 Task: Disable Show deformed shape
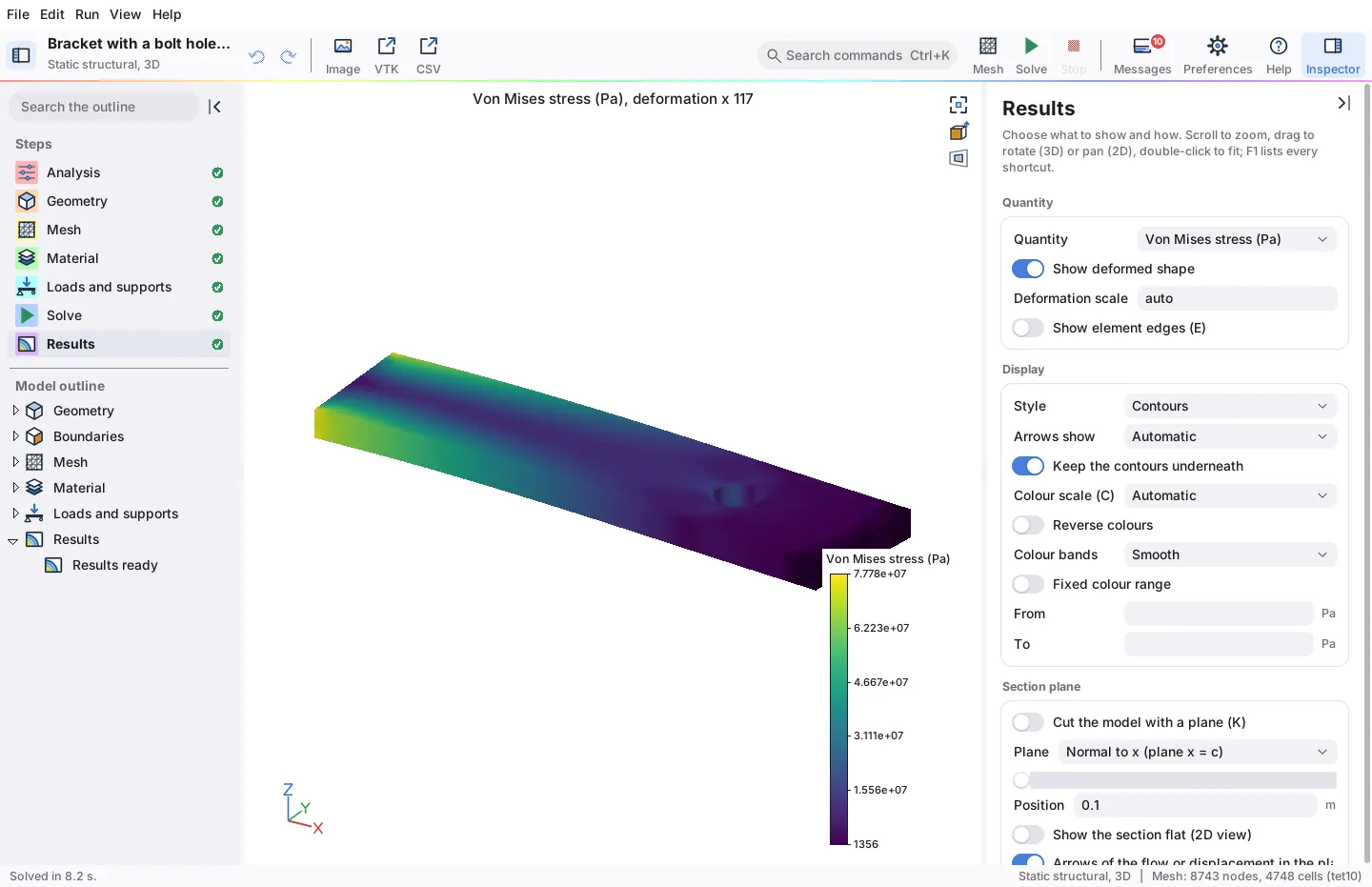pyautogui.click(x=1028, y=269)
